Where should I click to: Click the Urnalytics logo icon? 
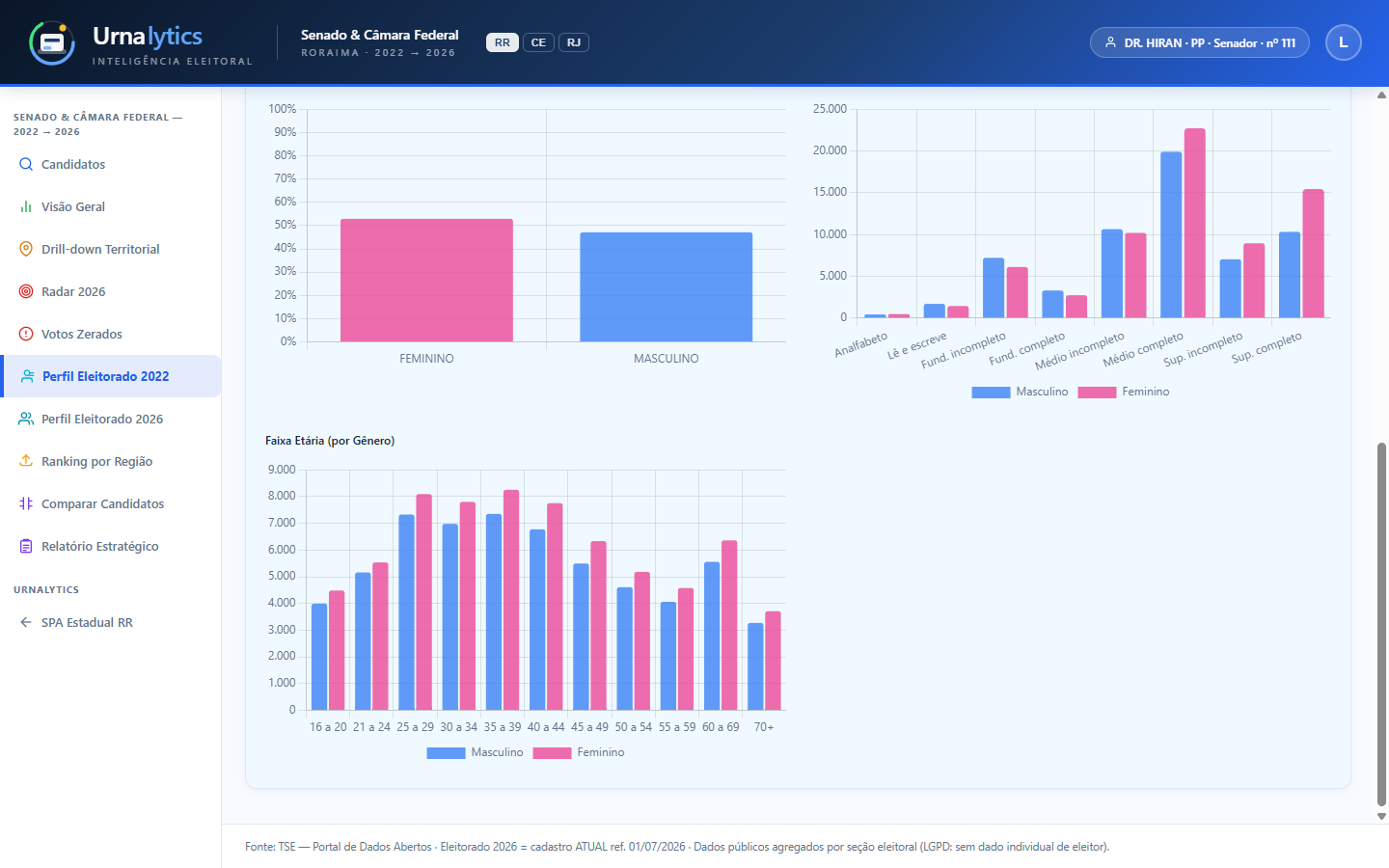click(52, 42)
